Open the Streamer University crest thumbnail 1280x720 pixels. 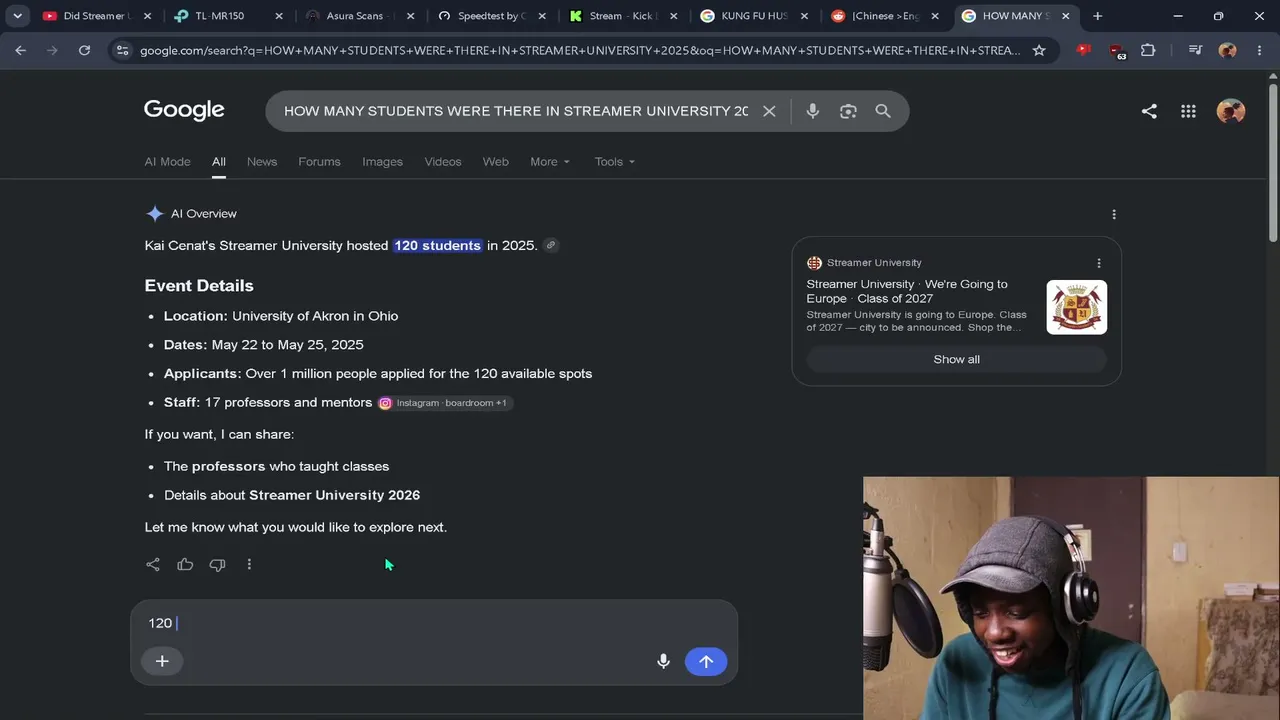coord(1077,307)
